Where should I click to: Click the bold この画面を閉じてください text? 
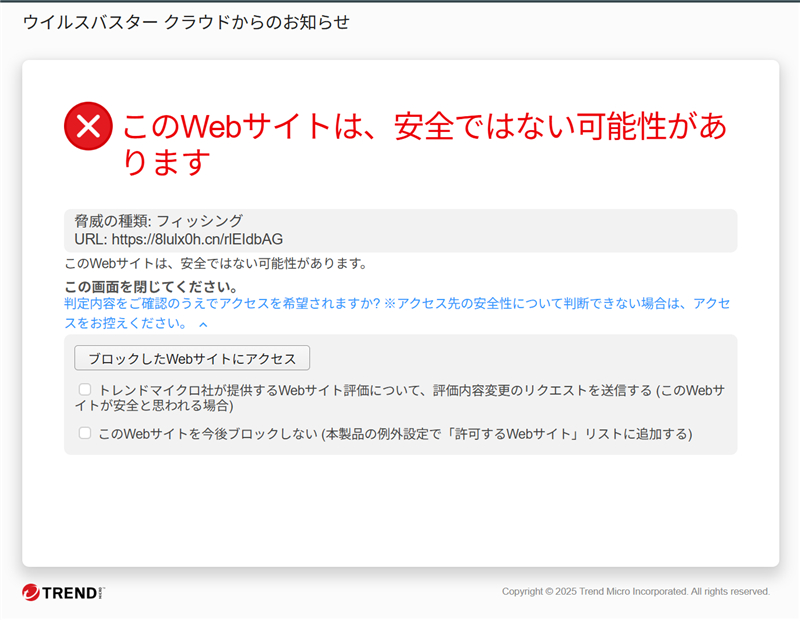(151, 286)
